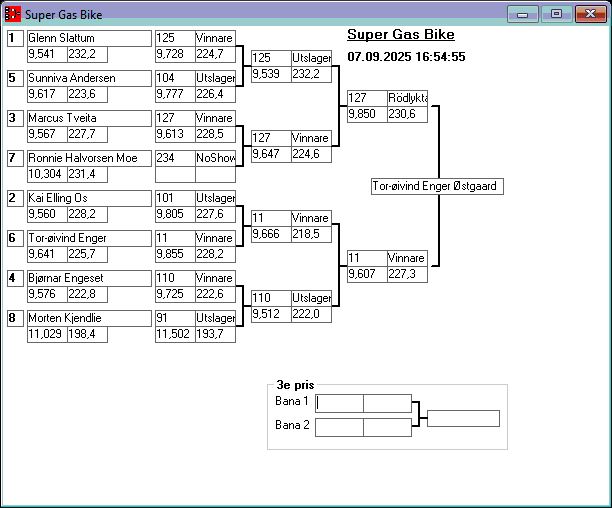Click the first Bana 1 input field
The image size is (612, 508).
[x=340, y=403]
